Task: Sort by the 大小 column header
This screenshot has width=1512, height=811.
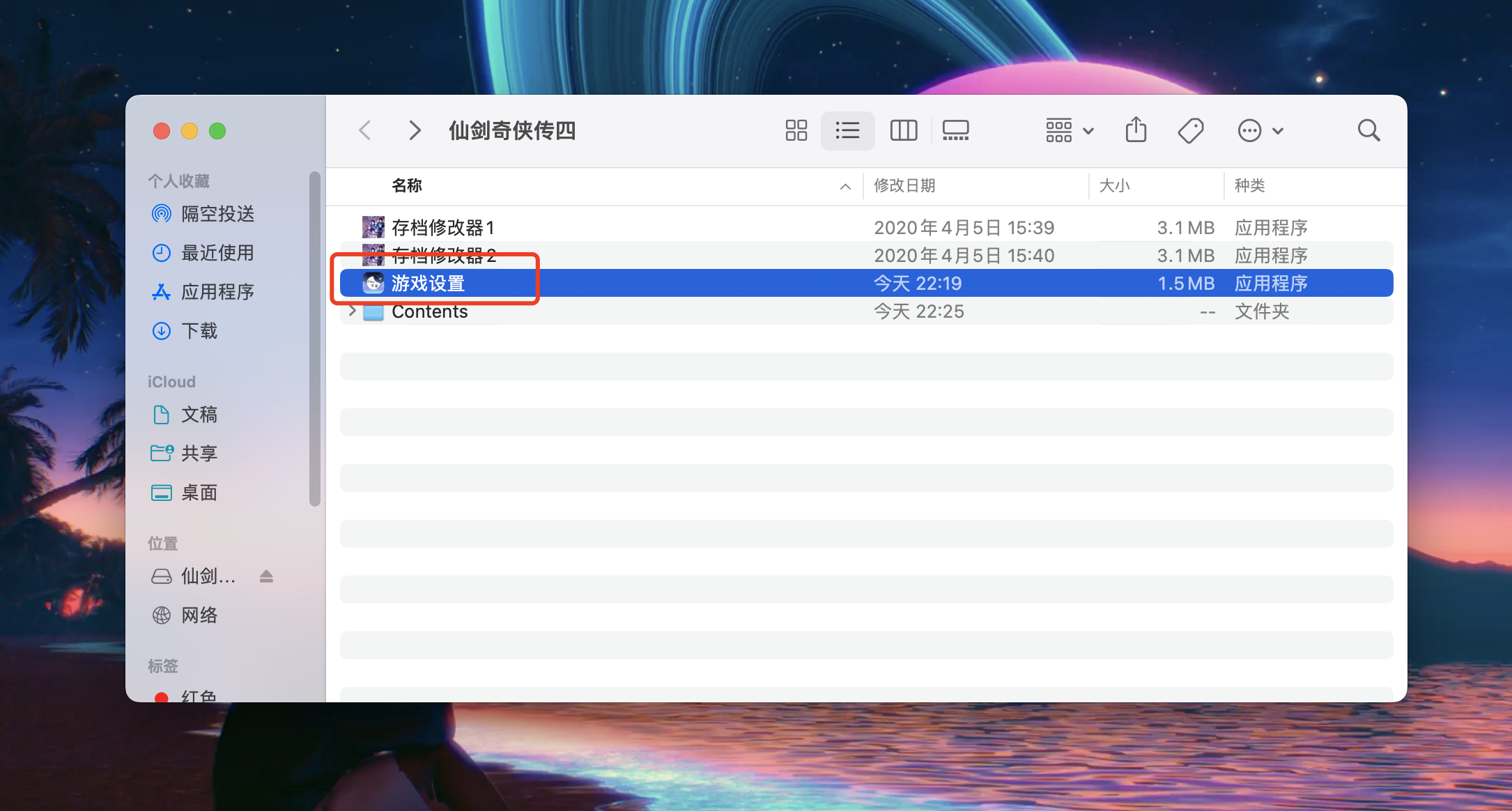Action: pyautogui.click(x=1114, y=185)
